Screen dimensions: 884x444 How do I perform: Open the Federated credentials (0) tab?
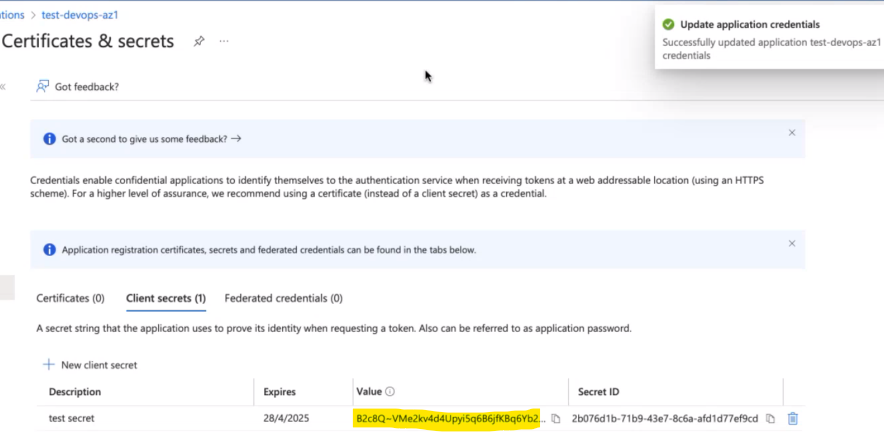[x=283, y=298]
